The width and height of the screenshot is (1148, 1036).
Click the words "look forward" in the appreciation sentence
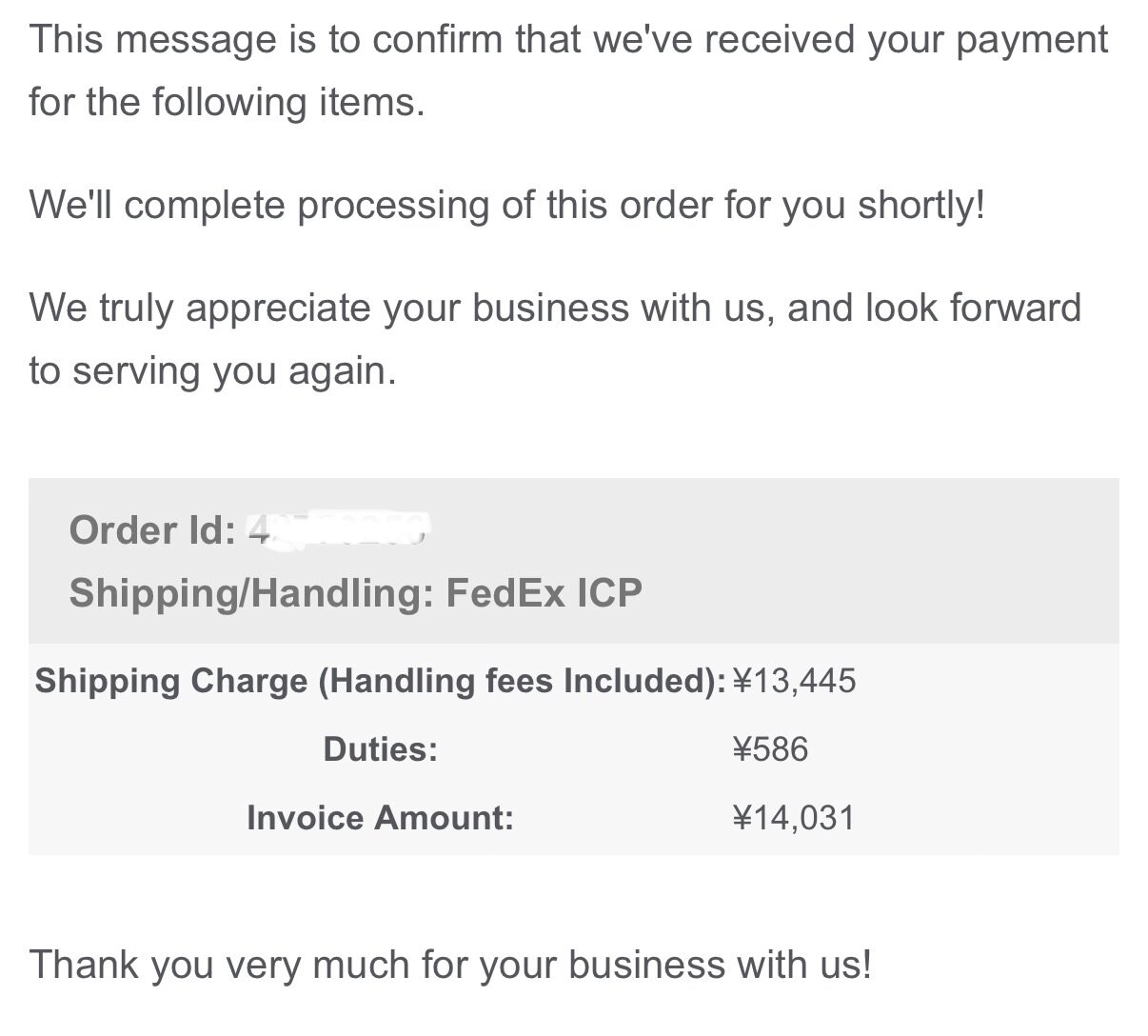click(973, 309)
